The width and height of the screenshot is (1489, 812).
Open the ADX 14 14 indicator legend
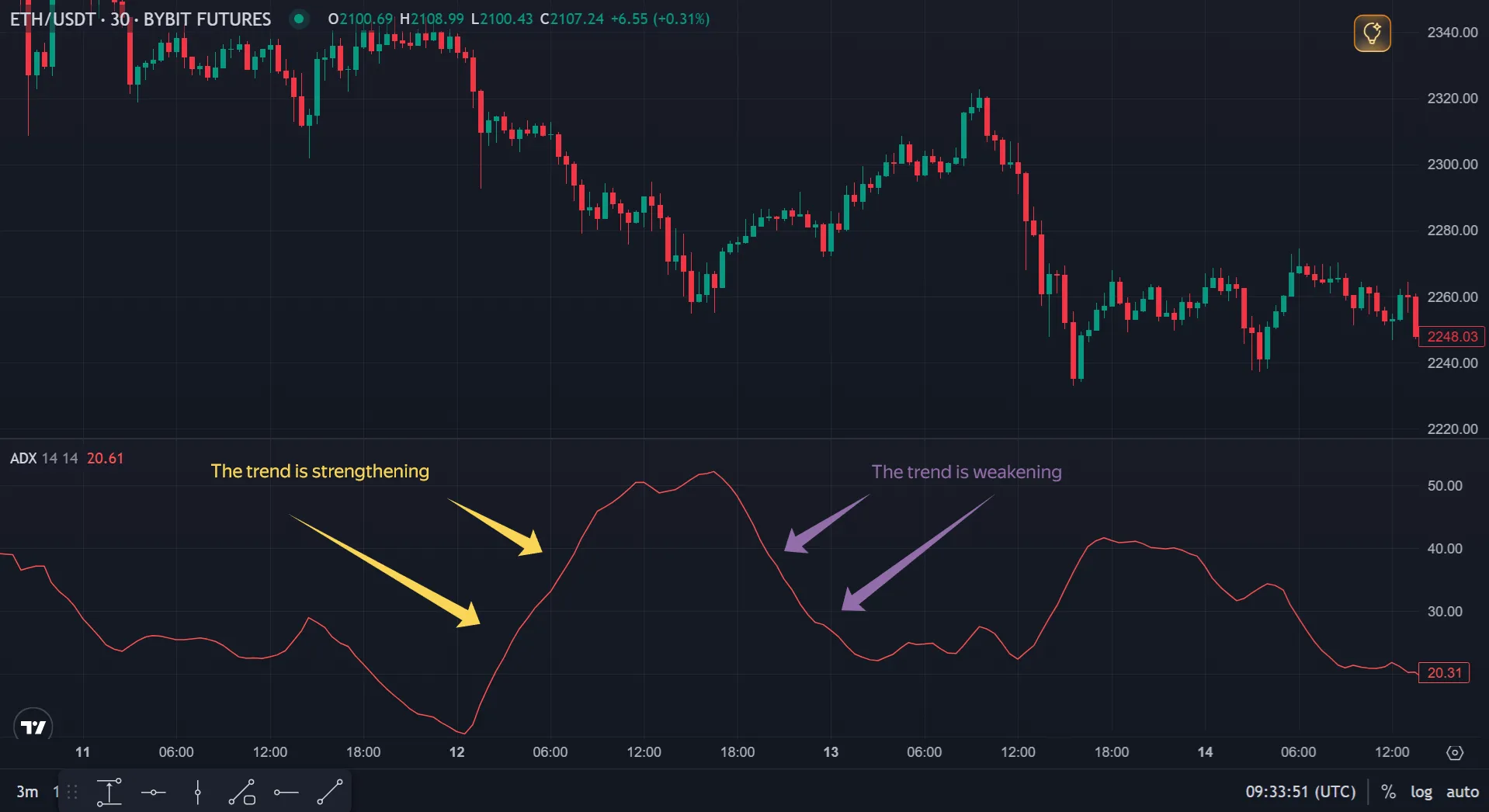coord(44,458)
